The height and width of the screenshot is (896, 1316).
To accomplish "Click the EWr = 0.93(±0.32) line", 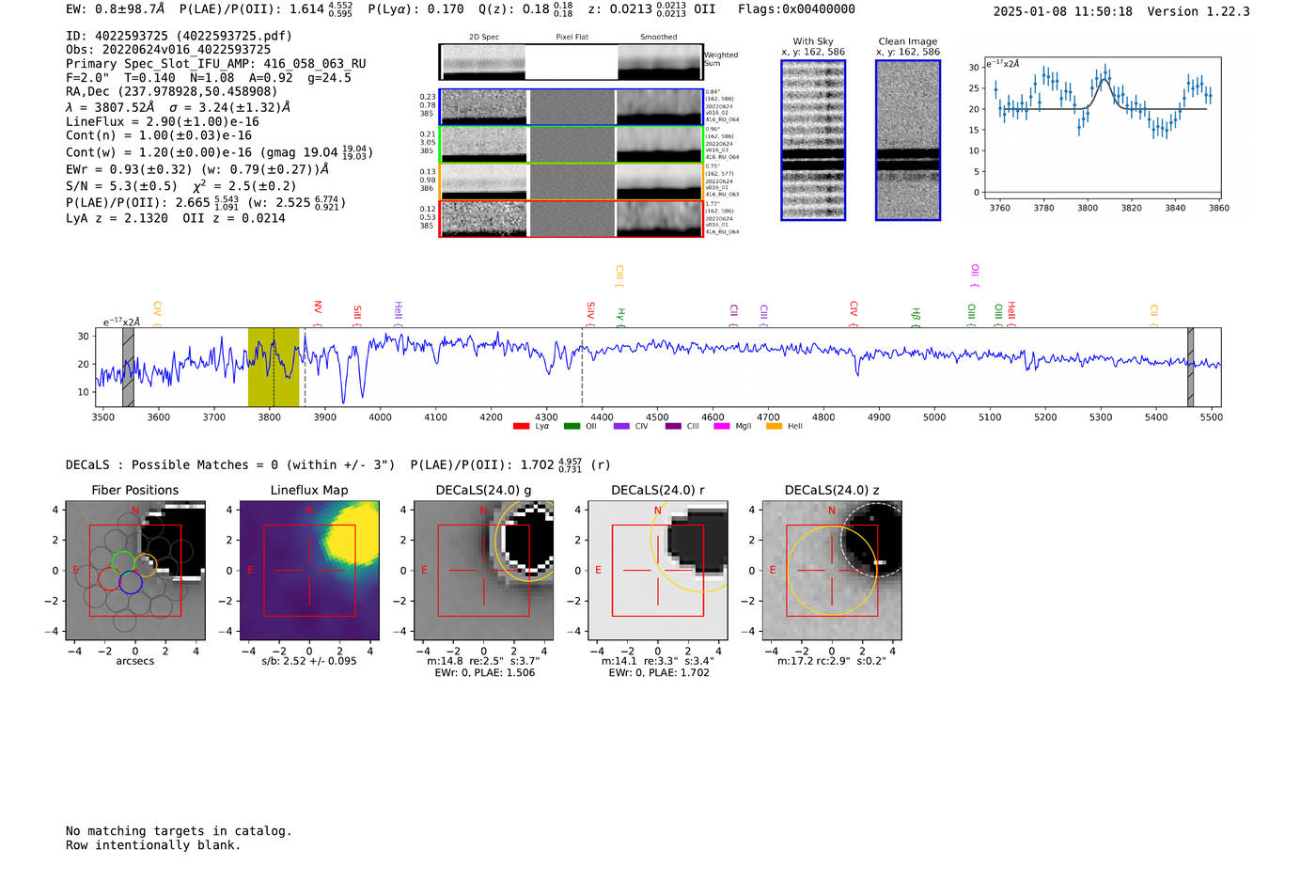I will tap(129, 170).
